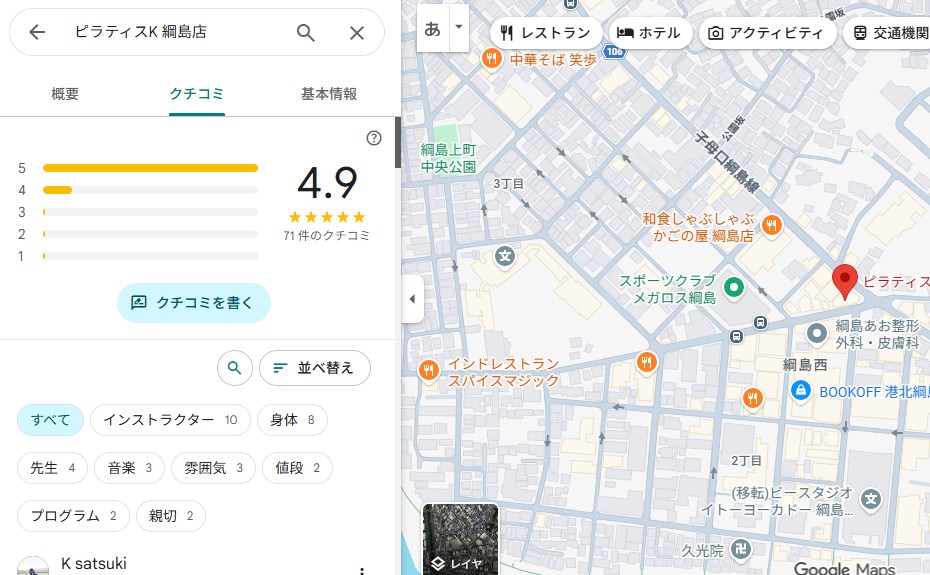Click the レストラン category button

546,33
